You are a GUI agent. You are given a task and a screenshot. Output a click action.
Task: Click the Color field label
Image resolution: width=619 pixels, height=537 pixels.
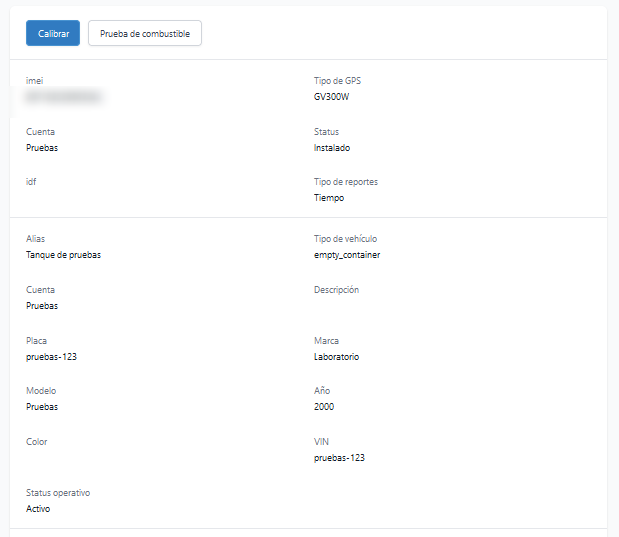pyautogui.click(x=36, y=442)
